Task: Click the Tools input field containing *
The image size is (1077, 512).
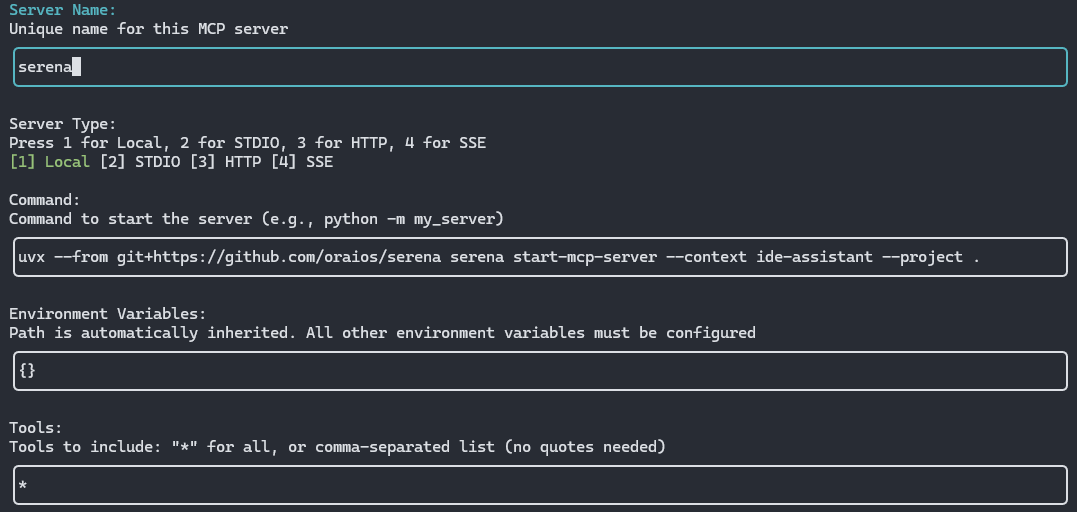Action: [540, 485]
